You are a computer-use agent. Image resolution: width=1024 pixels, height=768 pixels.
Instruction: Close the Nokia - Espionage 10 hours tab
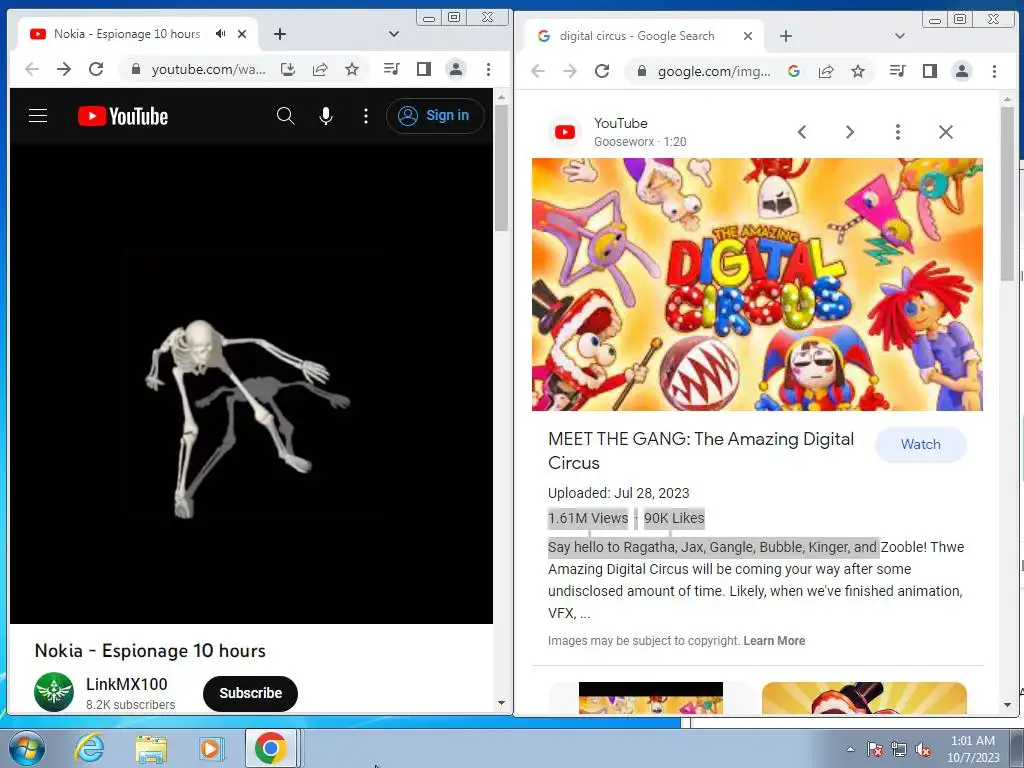(242, 34)
